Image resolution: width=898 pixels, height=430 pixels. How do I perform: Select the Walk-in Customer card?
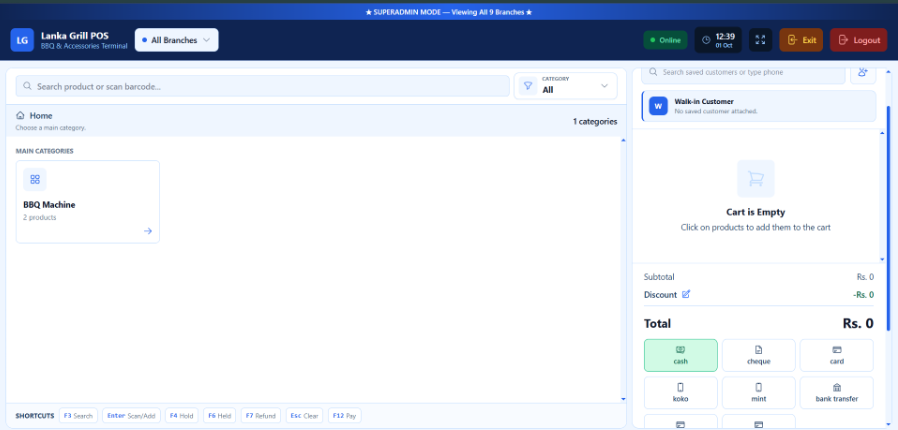tap(759, 106)
